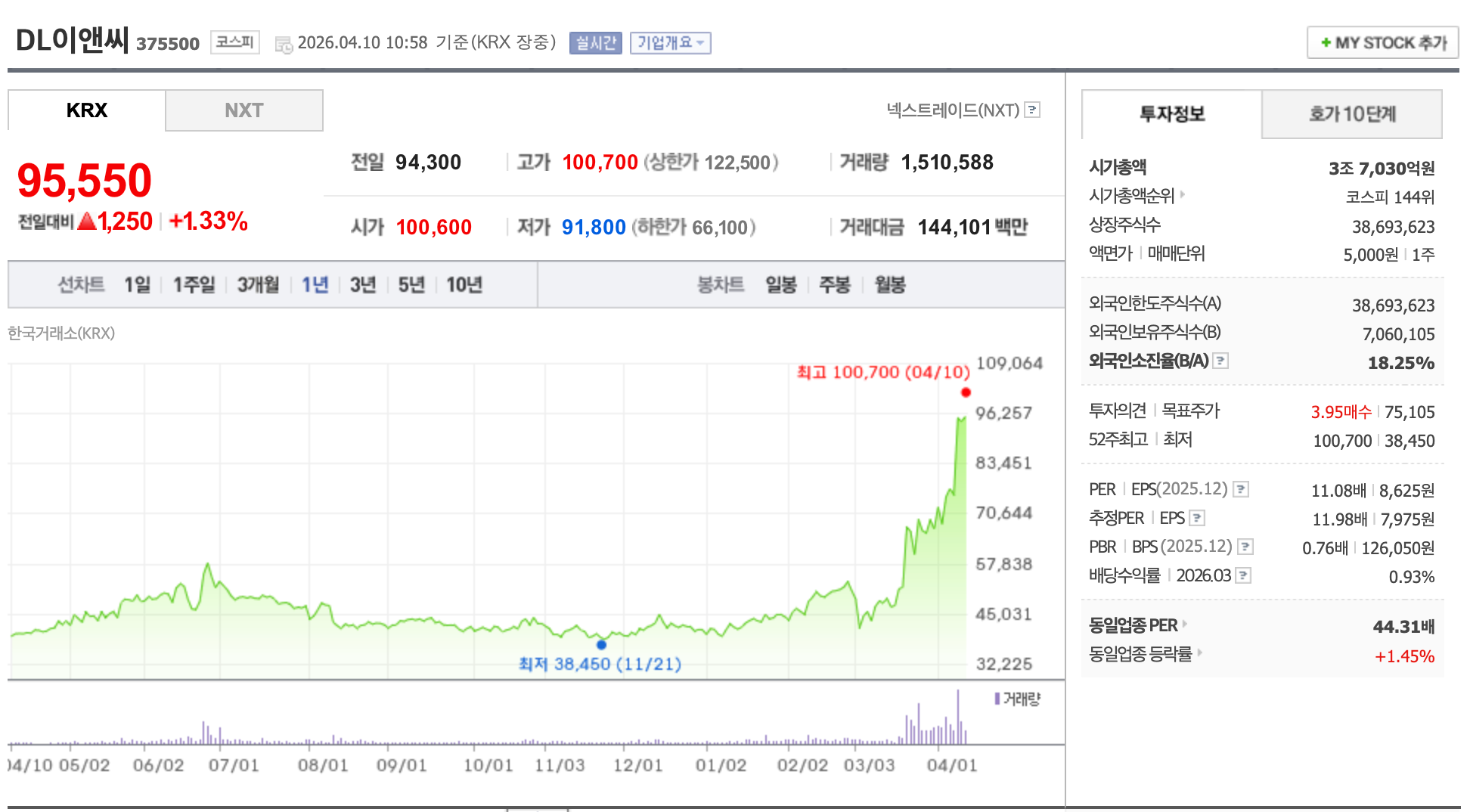Click the current price 95,550
Viewport: 1470px width, 812px height.
[85, 180]
